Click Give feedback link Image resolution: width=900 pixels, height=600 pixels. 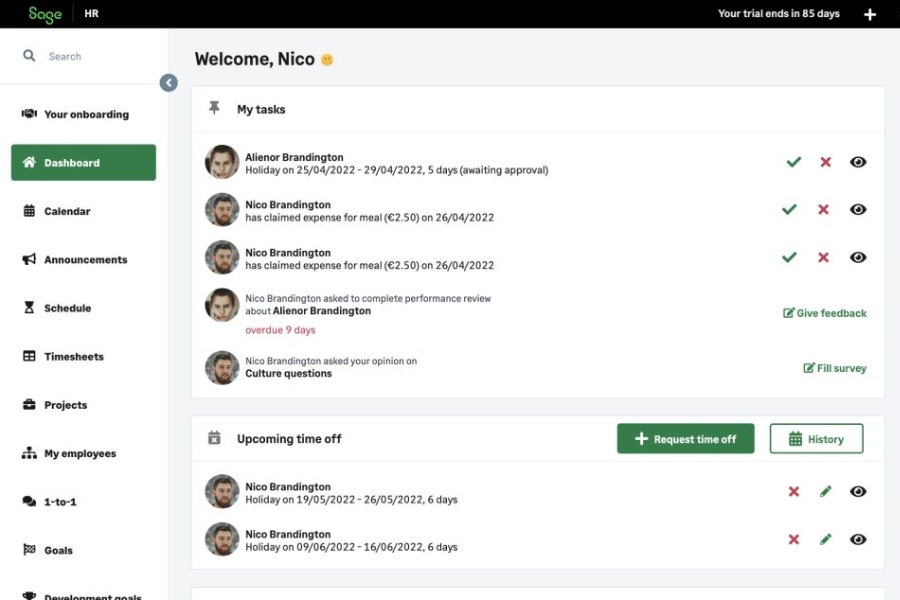pos(825,313)
